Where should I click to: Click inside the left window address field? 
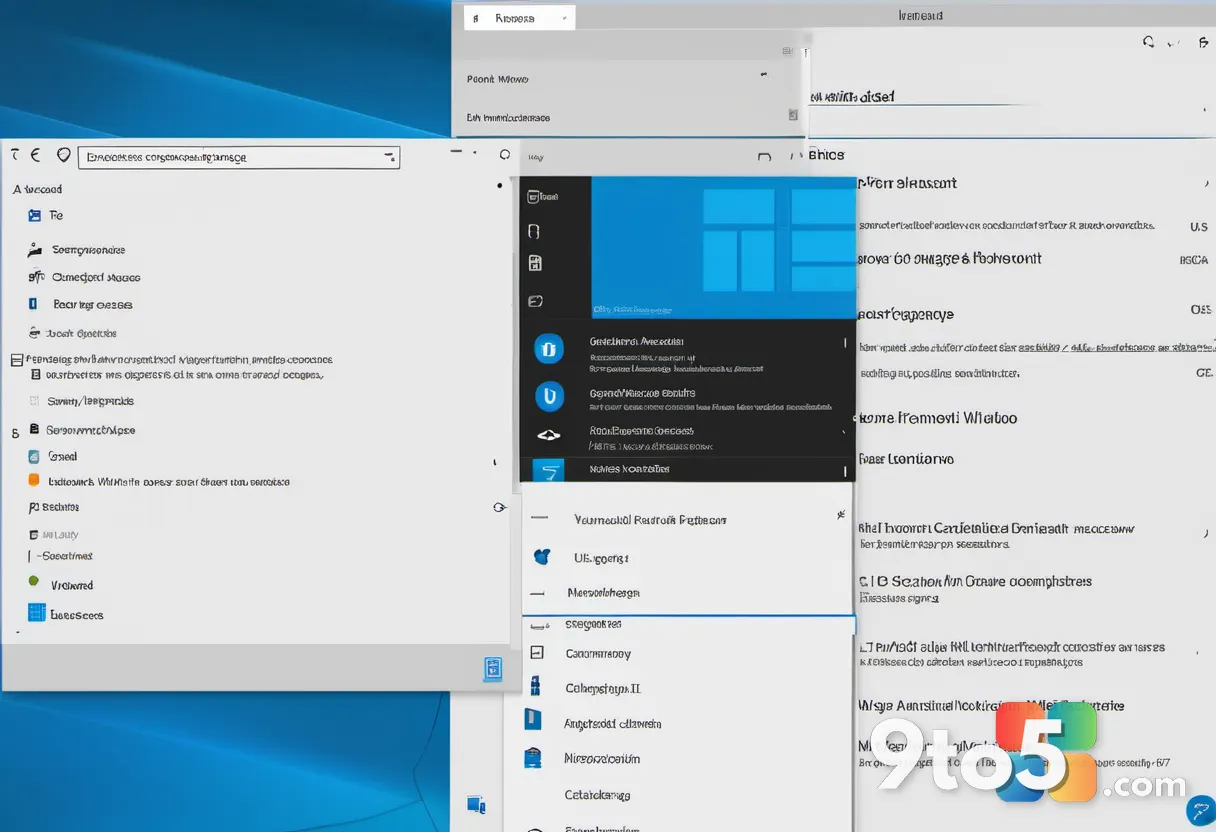coord(240,157)
